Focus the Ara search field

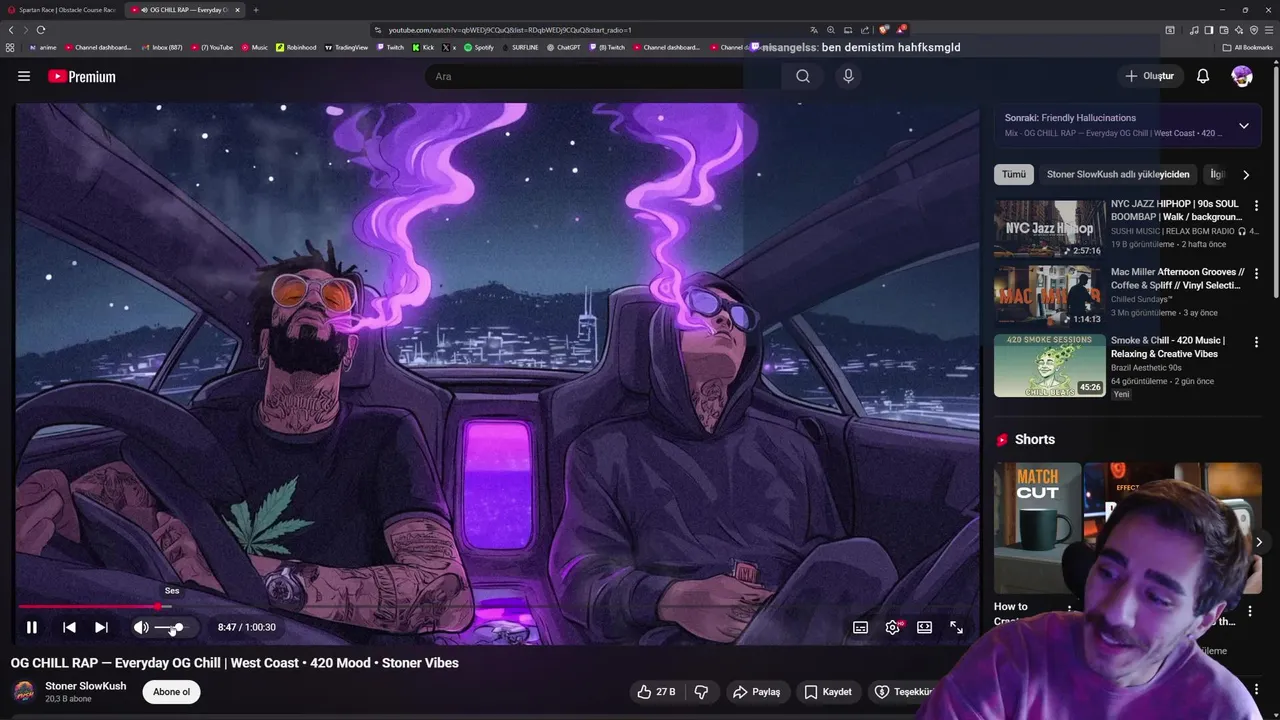[x=603, y=76]
